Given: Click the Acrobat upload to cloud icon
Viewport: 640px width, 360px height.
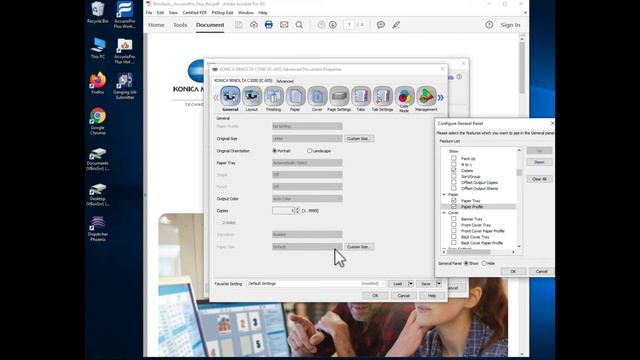Looking at the screenshot, I should click(x=253, y=25).
